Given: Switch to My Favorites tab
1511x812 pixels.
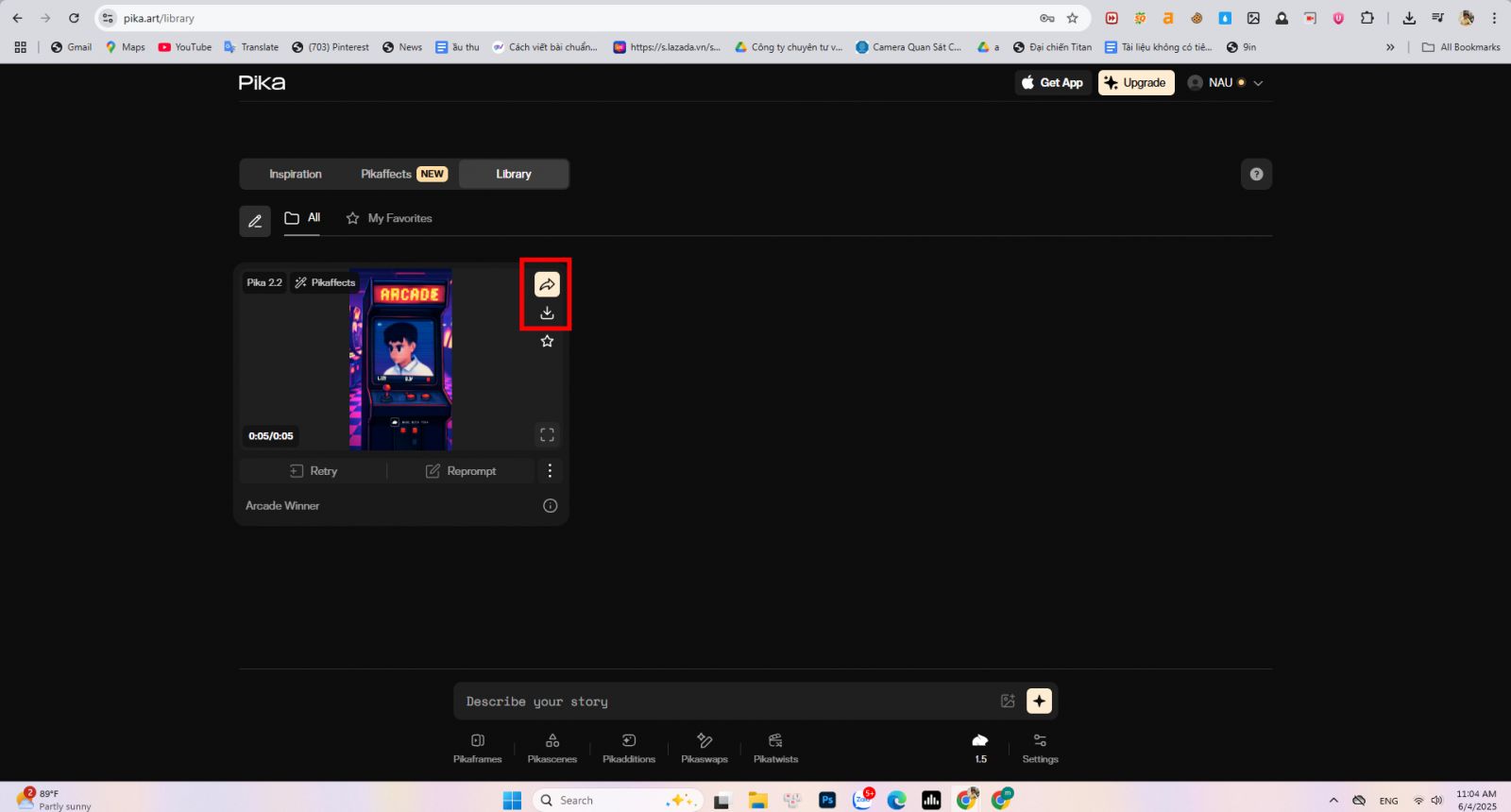Looking at the screenshot, I should pyautogui.click(x=389, y=218).
